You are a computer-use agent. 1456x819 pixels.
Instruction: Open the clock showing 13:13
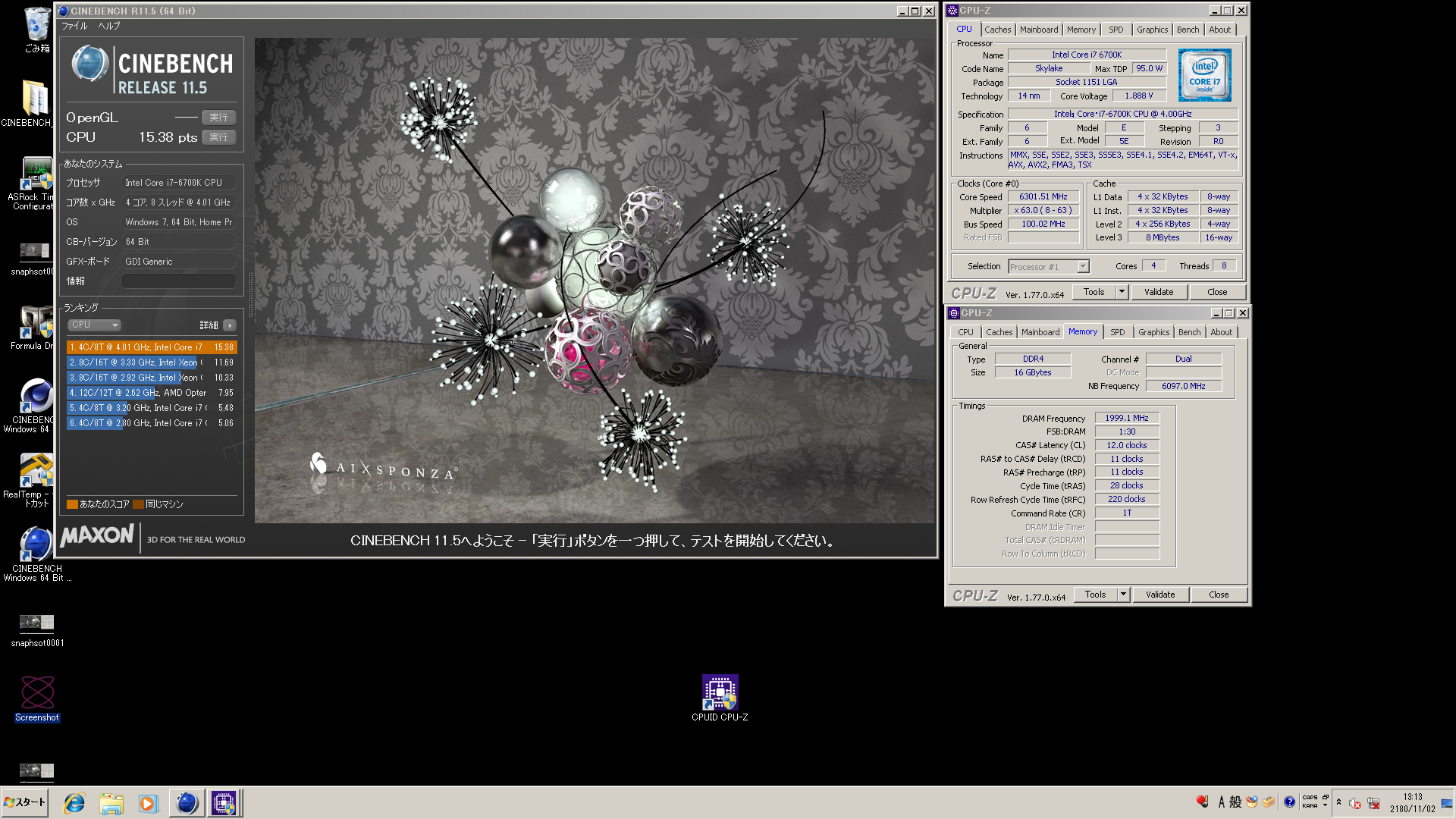click(1412, 802)
